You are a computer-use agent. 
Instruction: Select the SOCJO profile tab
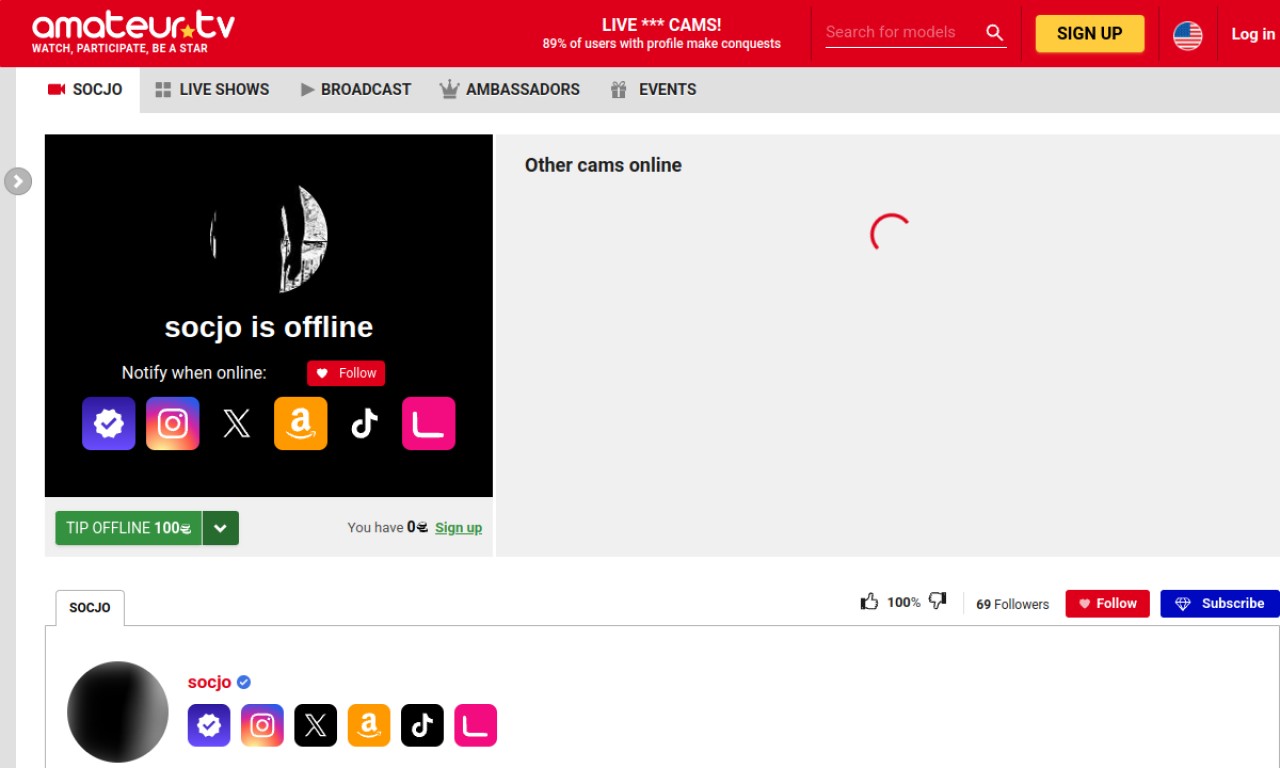(x=90, y=607)
